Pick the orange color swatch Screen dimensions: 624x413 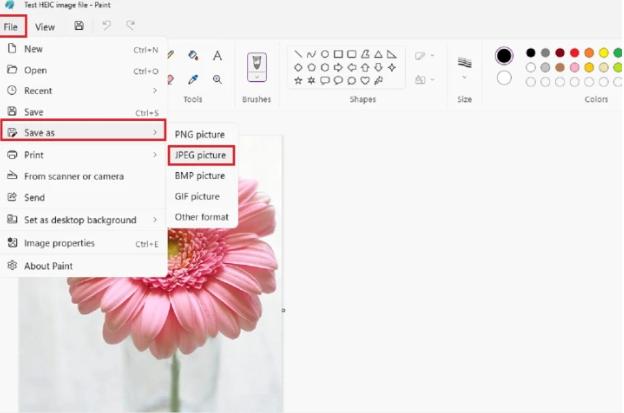click(x=589, y=53)
